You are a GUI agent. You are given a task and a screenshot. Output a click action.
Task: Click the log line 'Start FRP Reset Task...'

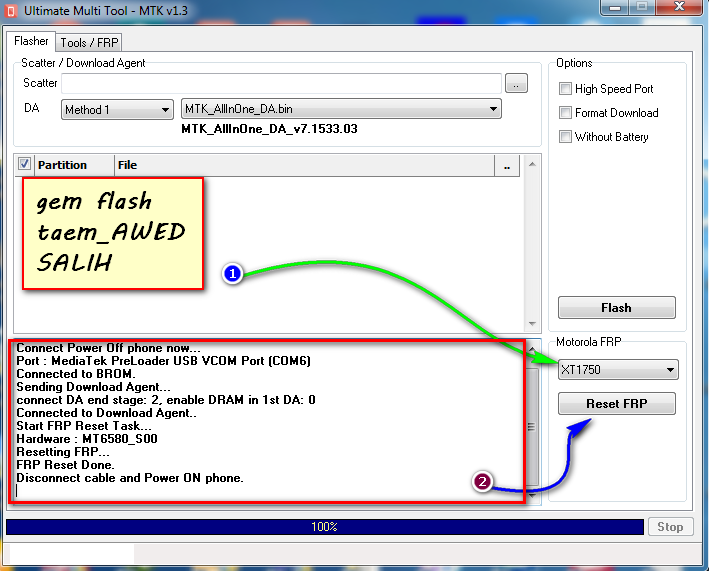[x=84, y=426]
